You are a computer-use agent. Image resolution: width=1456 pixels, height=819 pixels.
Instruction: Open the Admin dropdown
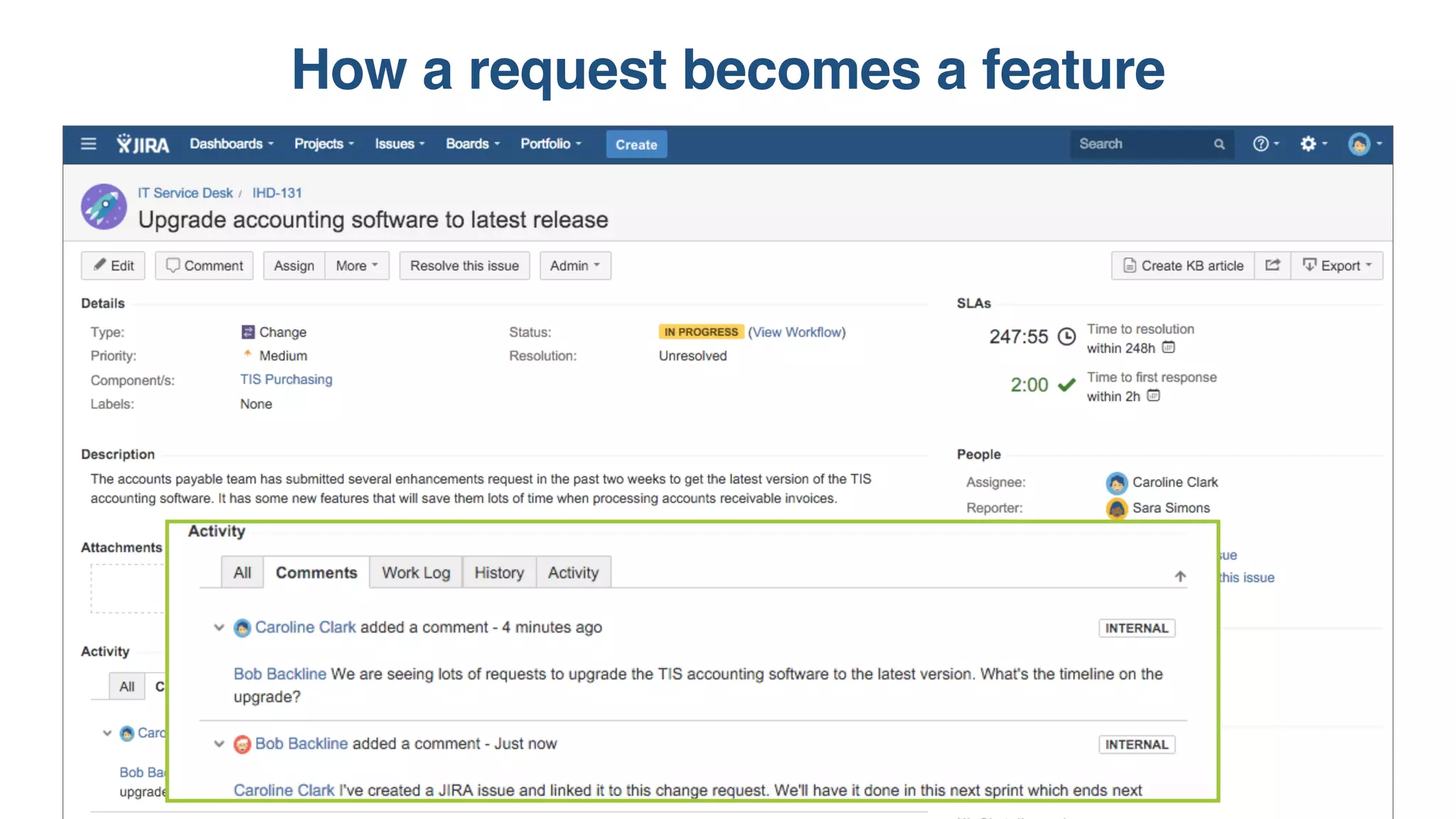pyautogui.click(x=575, y=265)
